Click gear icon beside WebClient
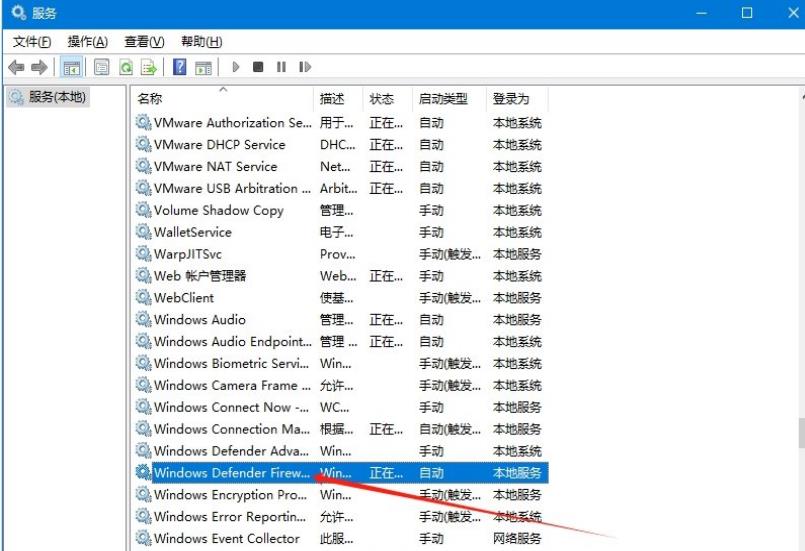 point(143,297)
